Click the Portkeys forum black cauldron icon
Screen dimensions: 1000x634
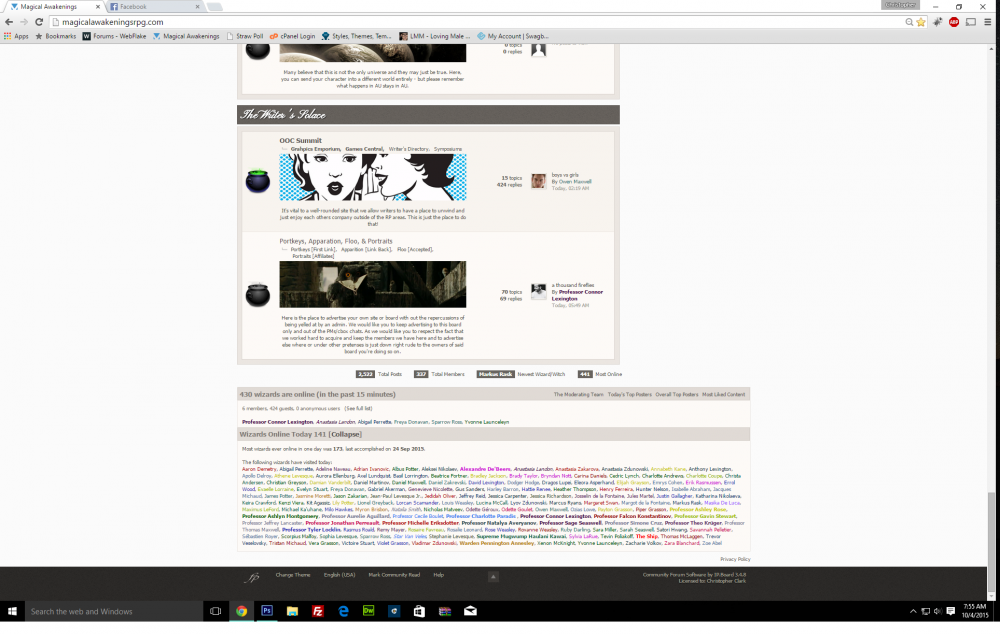point(258,295)
